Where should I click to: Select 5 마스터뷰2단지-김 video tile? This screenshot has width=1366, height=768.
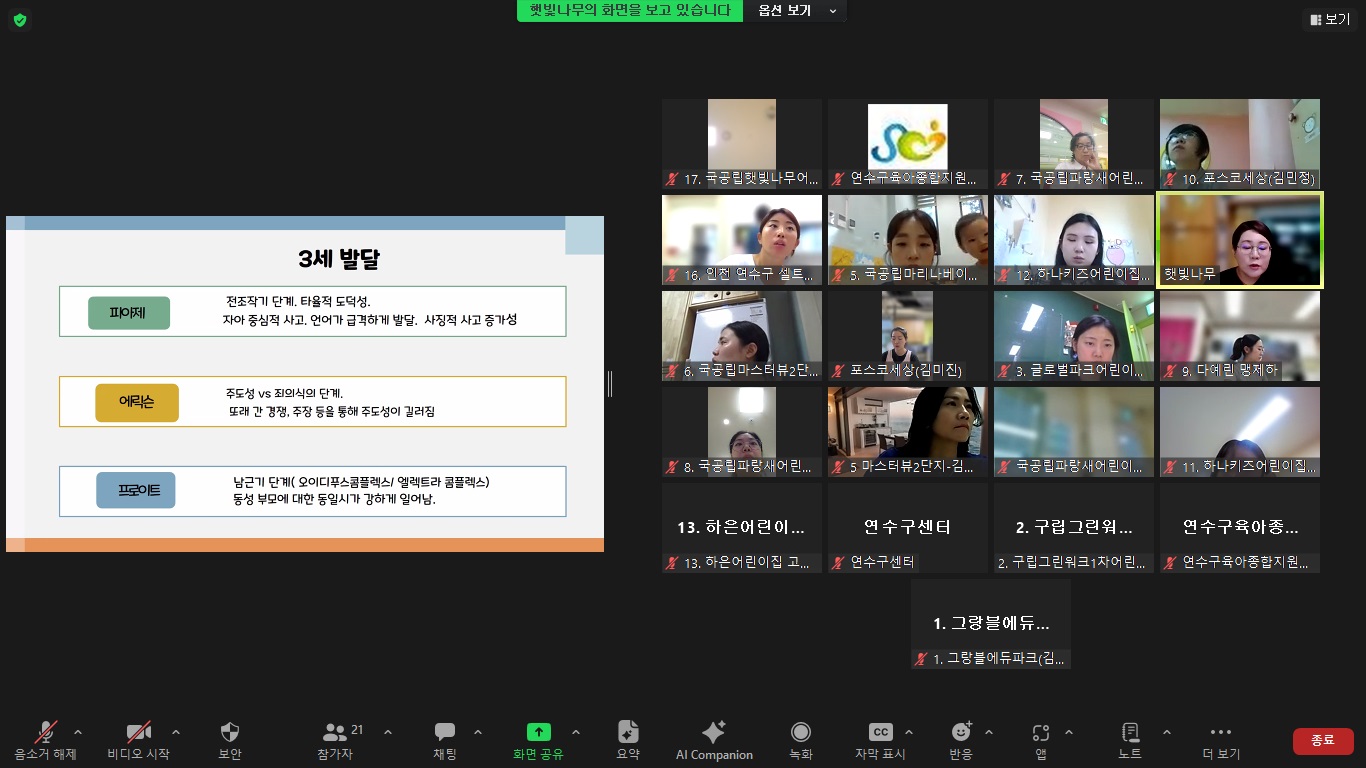click(908, 432)
